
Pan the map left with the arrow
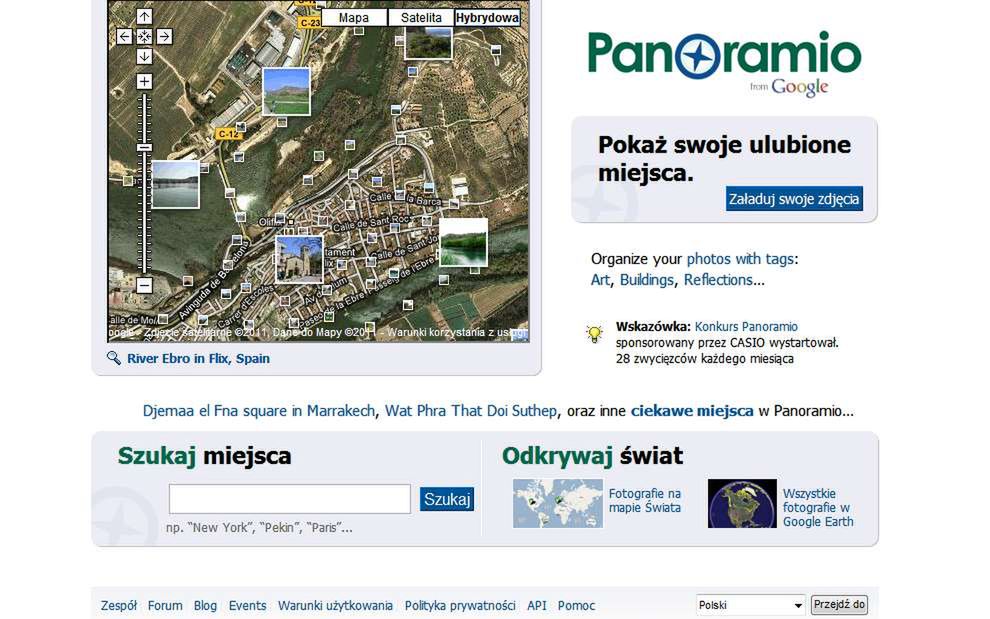pyautogui.click(x=124, y=37)
